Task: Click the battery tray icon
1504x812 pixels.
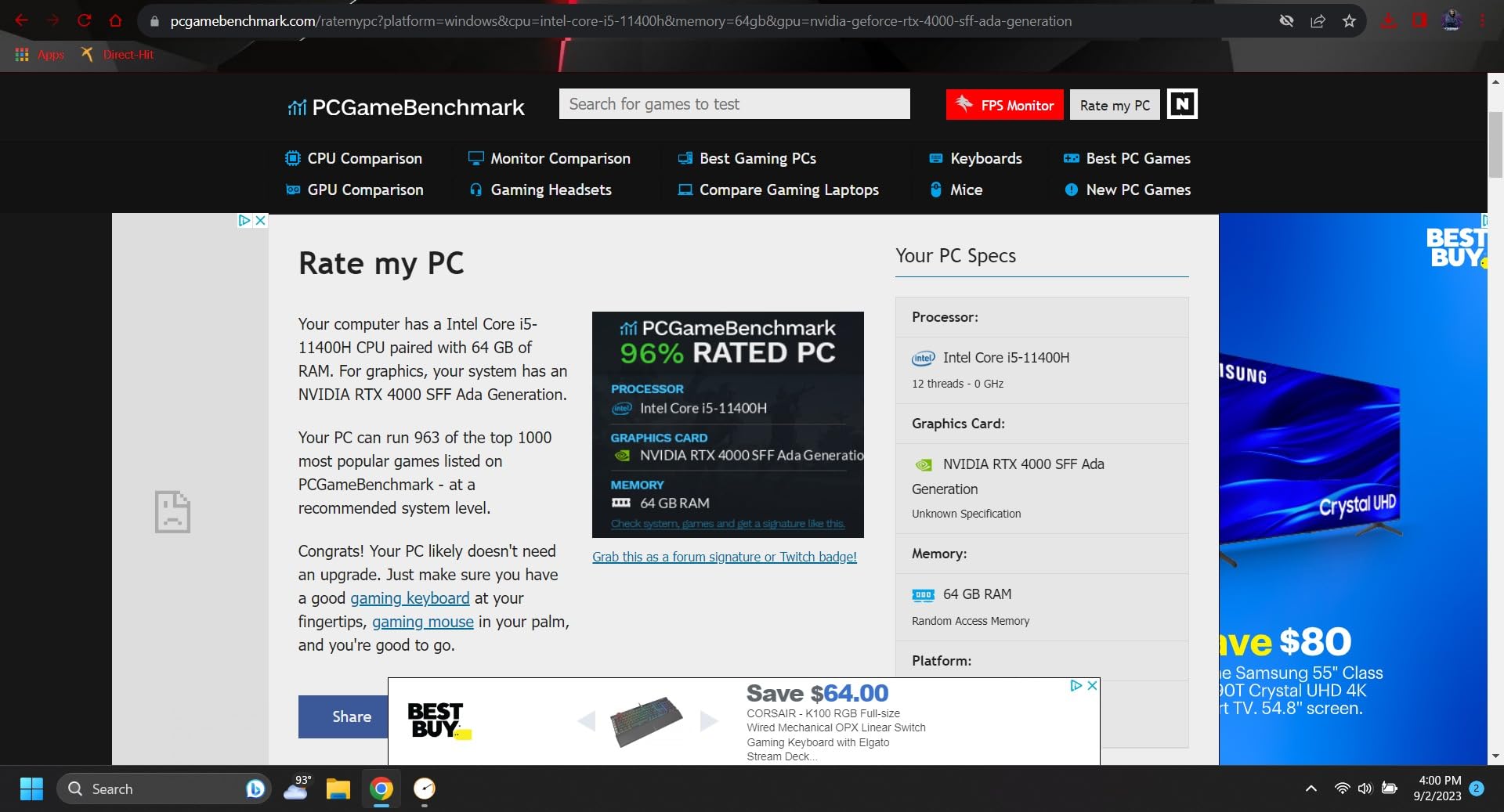Action: tap(1390, 789)
